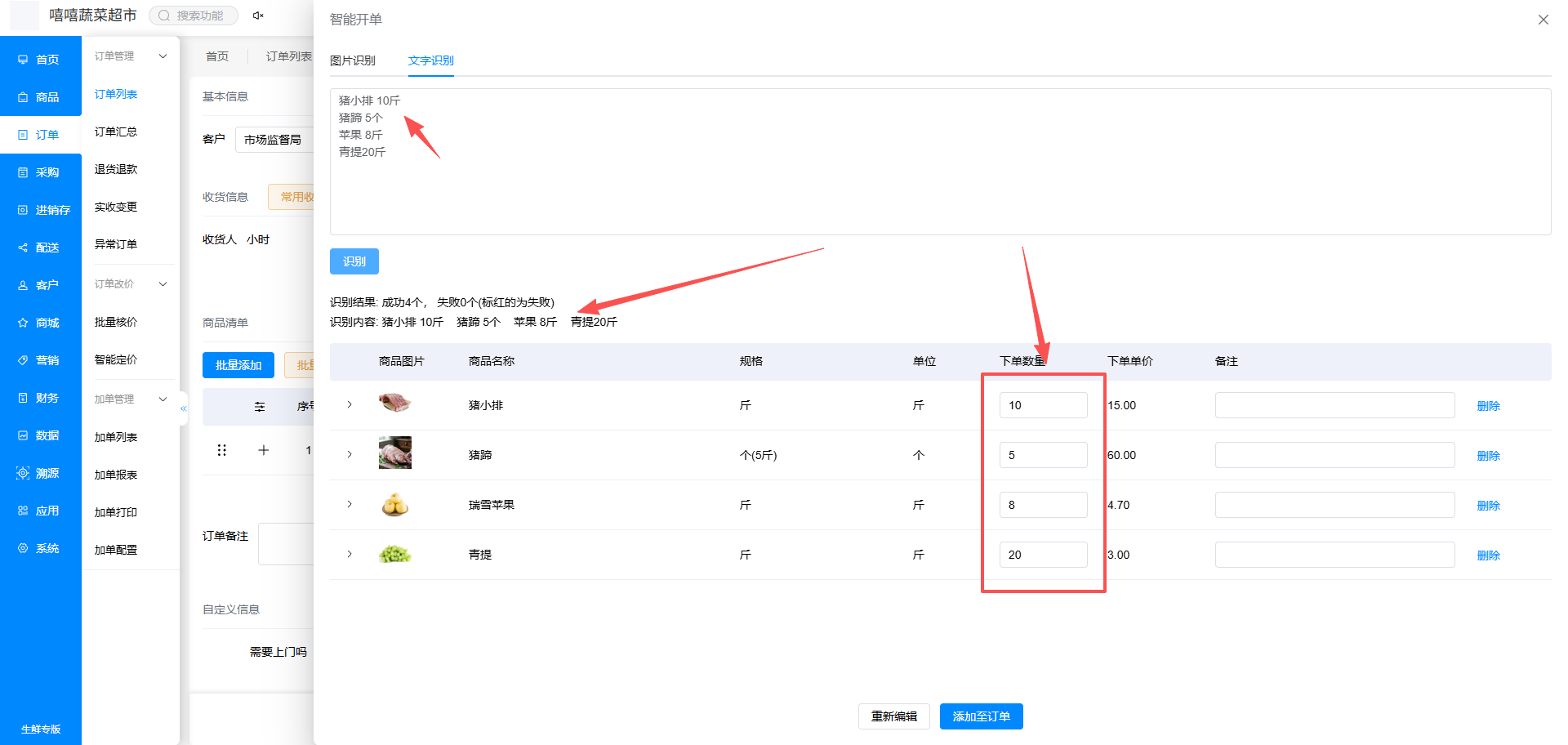
Task: Edit the 猪蹄 order quantity field
Action: (1044, 455)
